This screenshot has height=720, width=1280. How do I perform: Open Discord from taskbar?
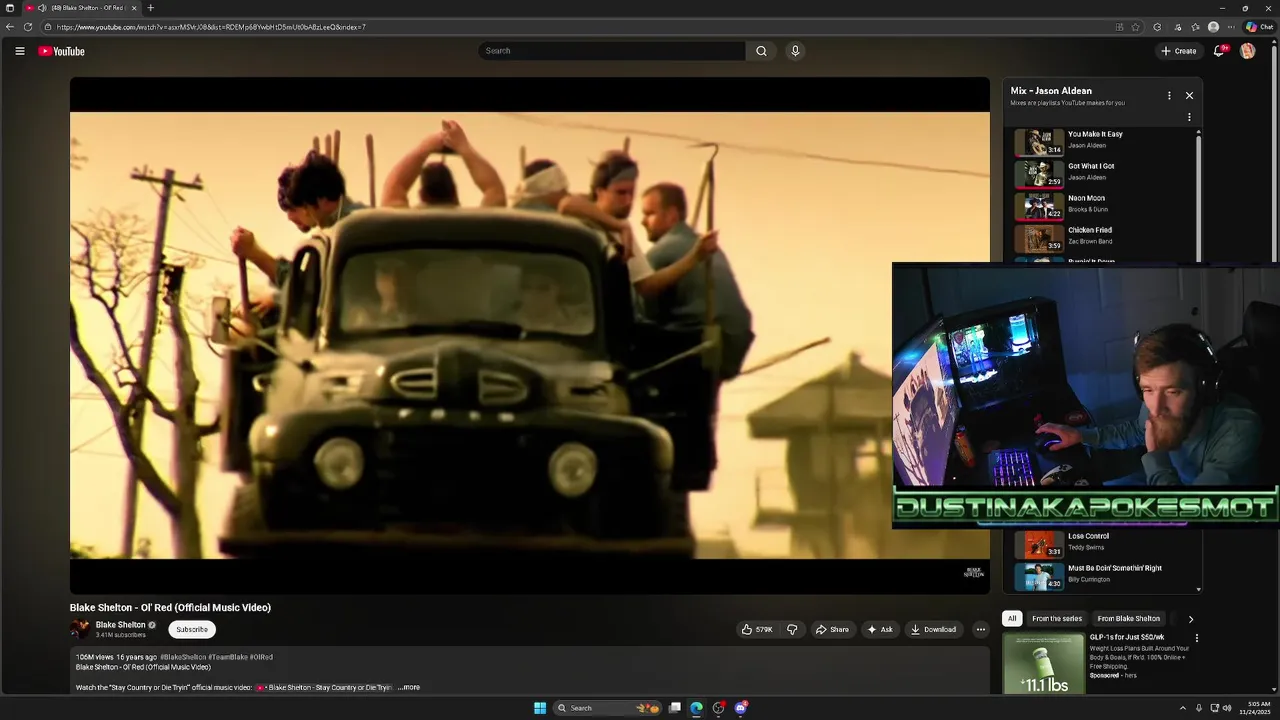click(741, 708)
